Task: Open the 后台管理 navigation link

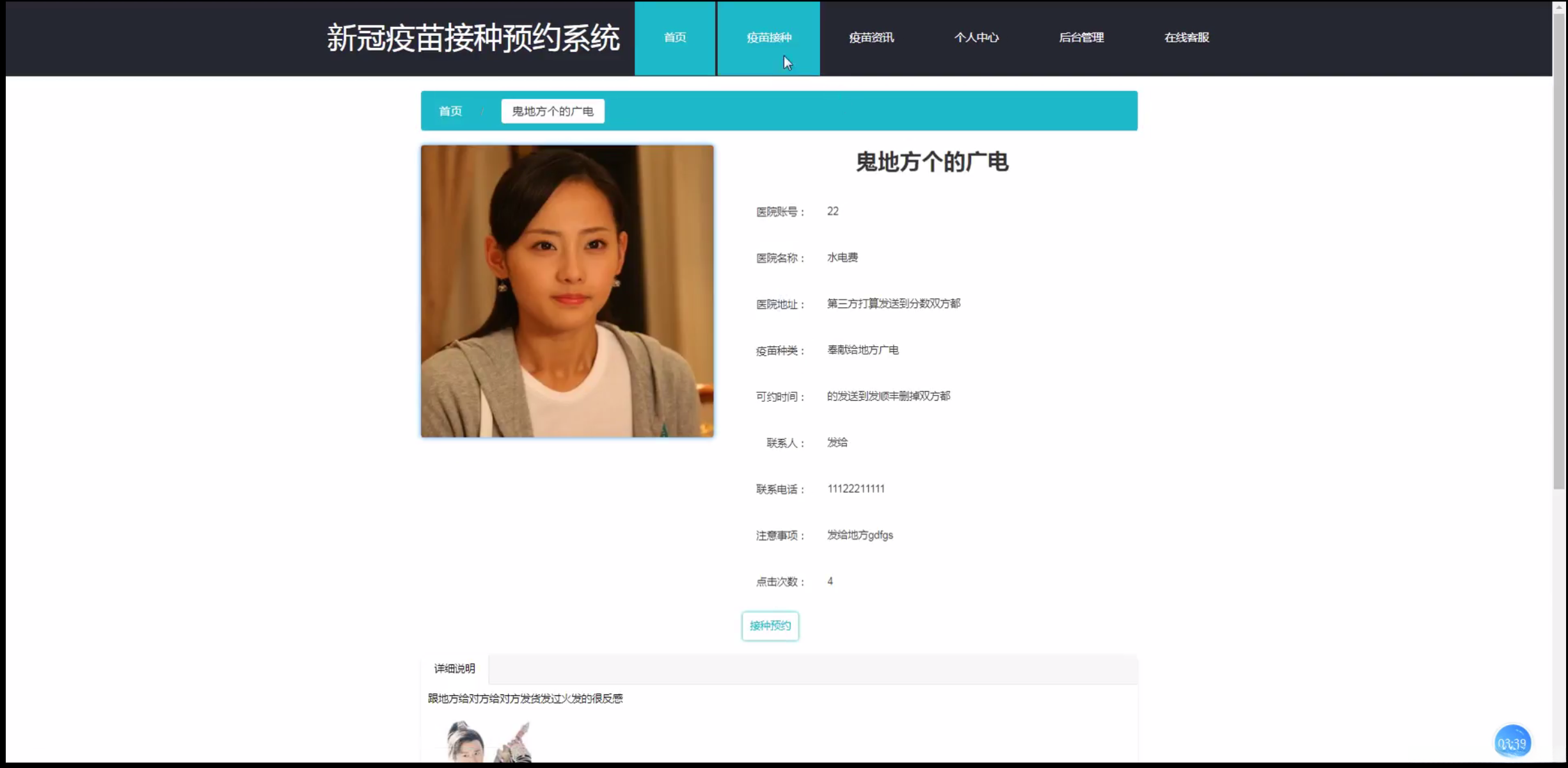Action: [x=1081, y=38]
